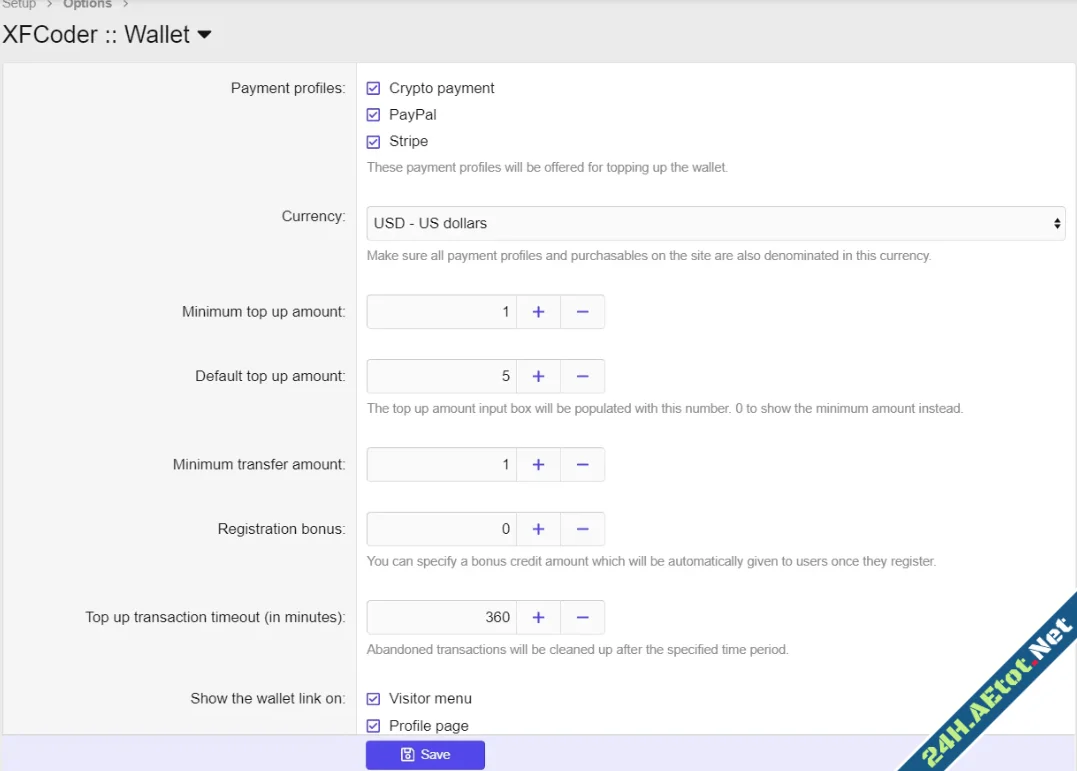1077x771 pixels.
Task: Increase top up transaction timeout minutes
Action: (x=538, y=617)
